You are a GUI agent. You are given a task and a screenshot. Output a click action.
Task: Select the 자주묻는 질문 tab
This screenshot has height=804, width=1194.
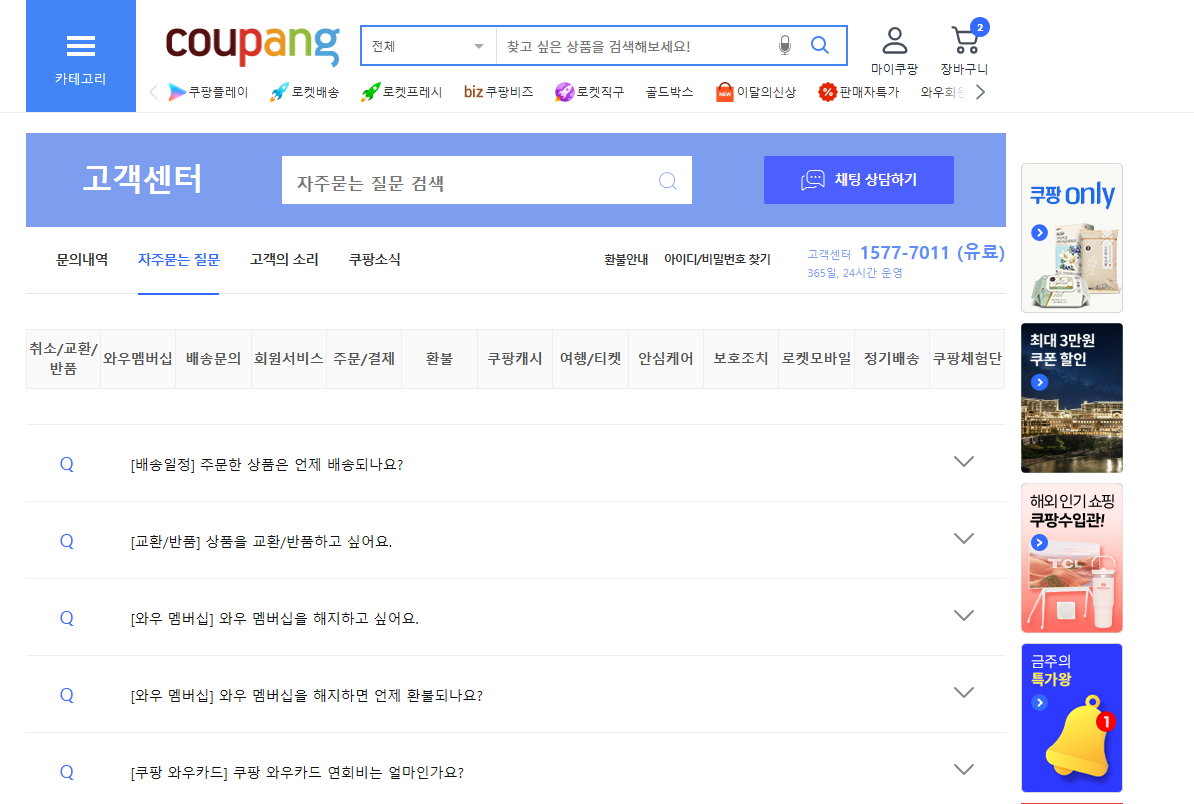(x=178, y=260)
